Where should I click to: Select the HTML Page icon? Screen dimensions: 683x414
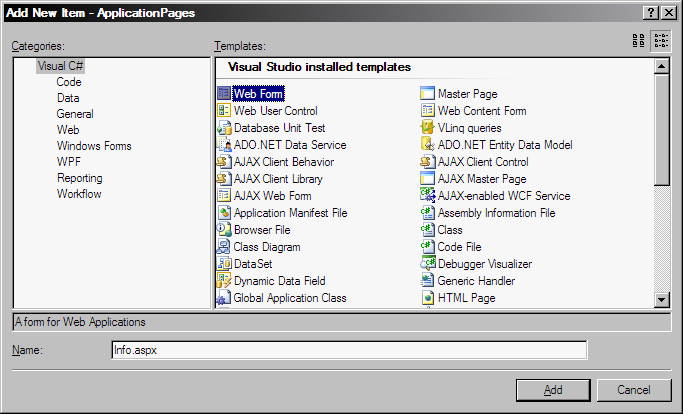pyautogui.click(x=427, y=297)
